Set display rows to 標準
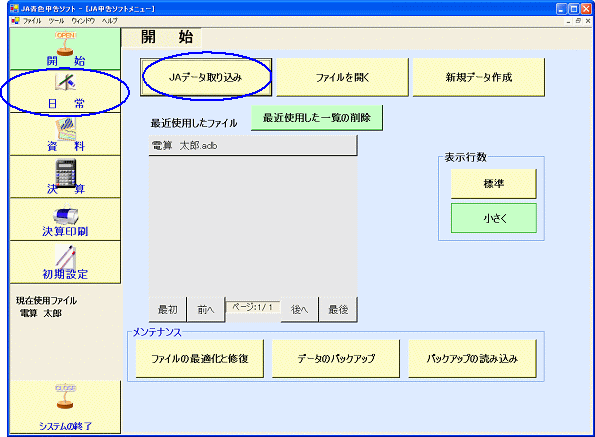595x437 pixels. [x=494, y=184]
